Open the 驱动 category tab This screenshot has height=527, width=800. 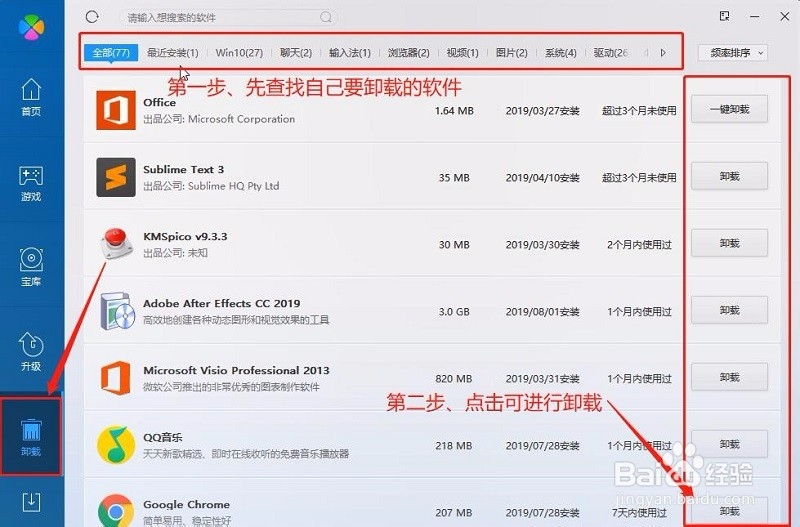[611, 53]
